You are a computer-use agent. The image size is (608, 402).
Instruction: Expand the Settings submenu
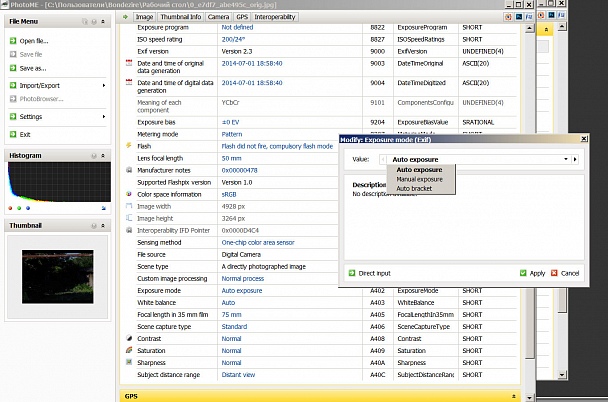click(x=104, y=116)
